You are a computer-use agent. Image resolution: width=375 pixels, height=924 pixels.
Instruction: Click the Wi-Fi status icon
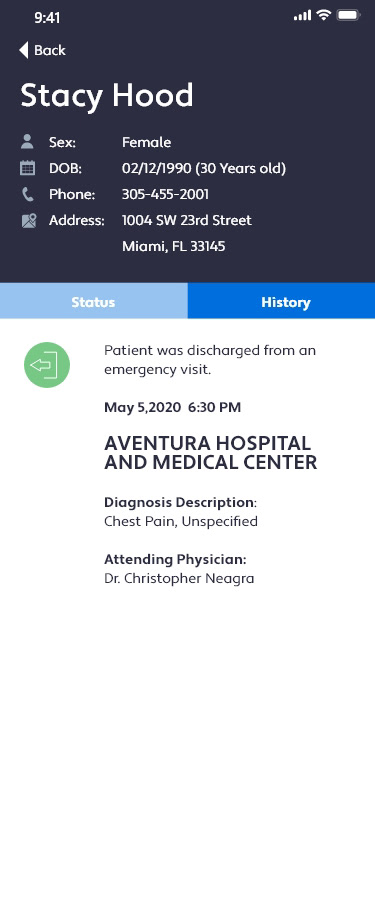pyautogui.click(x=324, y=16)
